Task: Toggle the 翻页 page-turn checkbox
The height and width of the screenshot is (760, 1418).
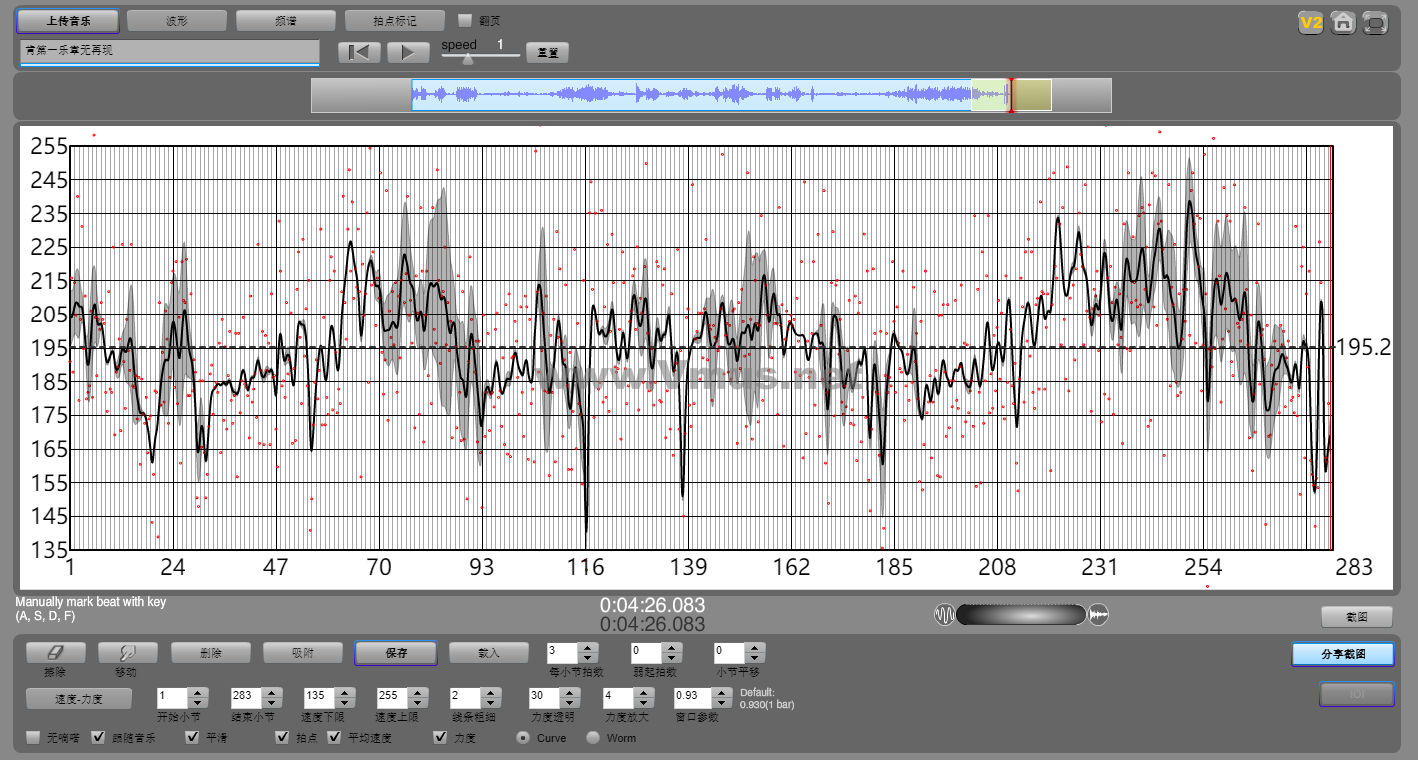Action: coord(464,20)
